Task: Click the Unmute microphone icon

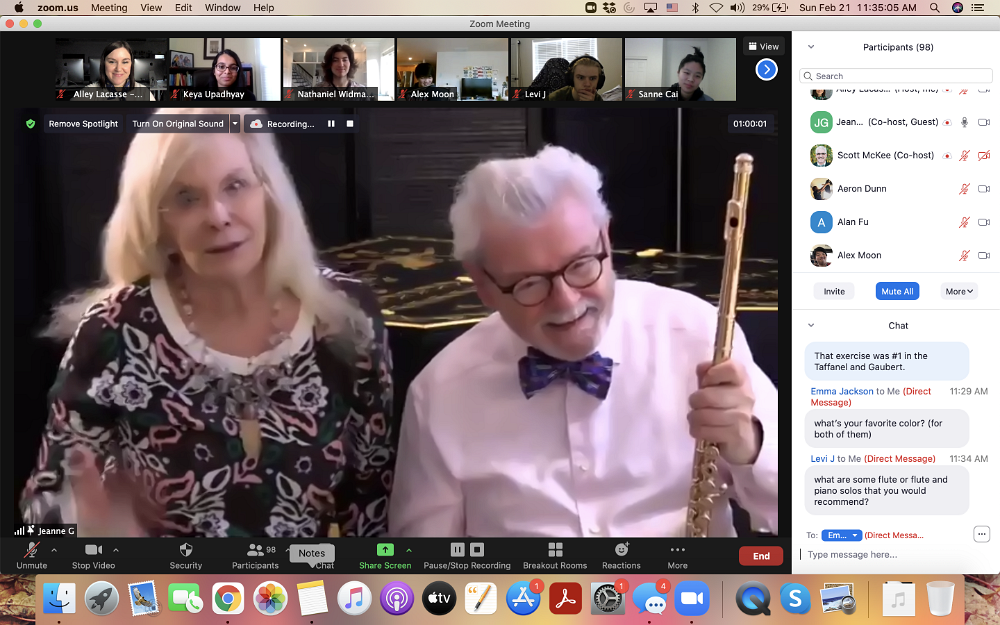Action: 31,550
